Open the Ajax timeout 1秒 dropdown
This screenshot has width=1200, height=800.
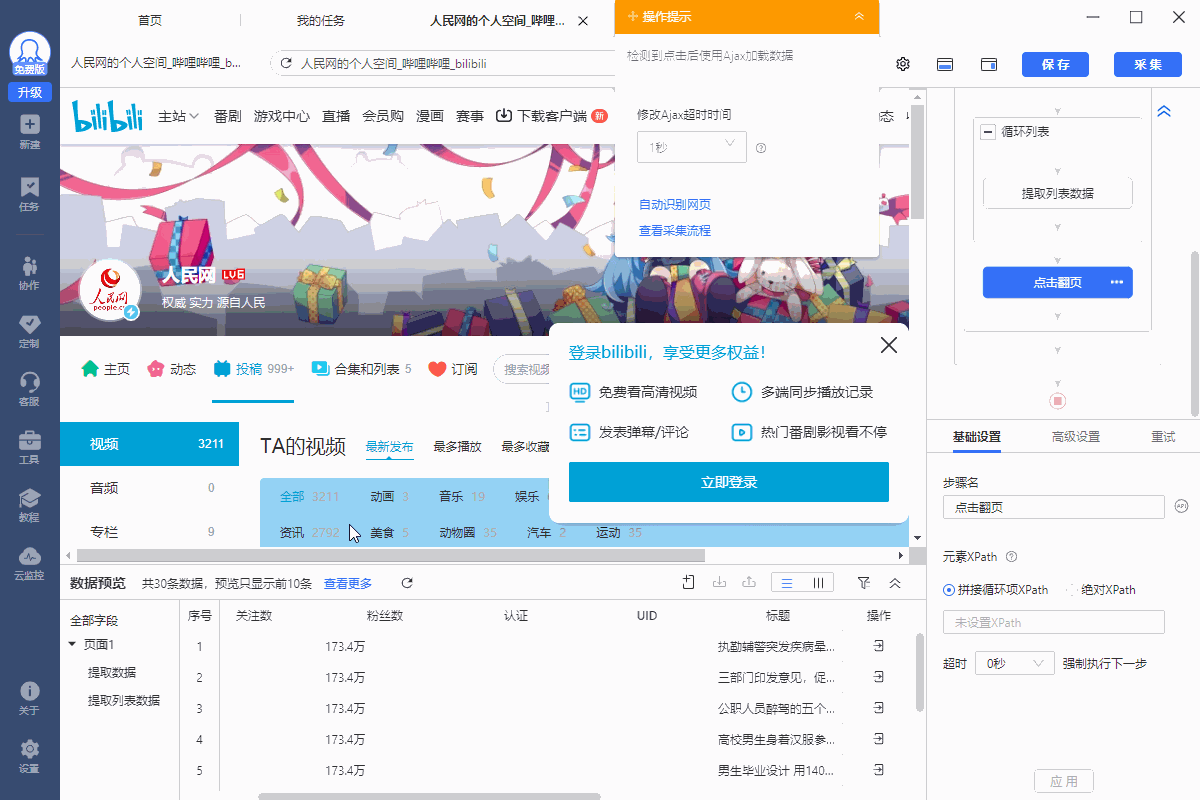[692, 147]
